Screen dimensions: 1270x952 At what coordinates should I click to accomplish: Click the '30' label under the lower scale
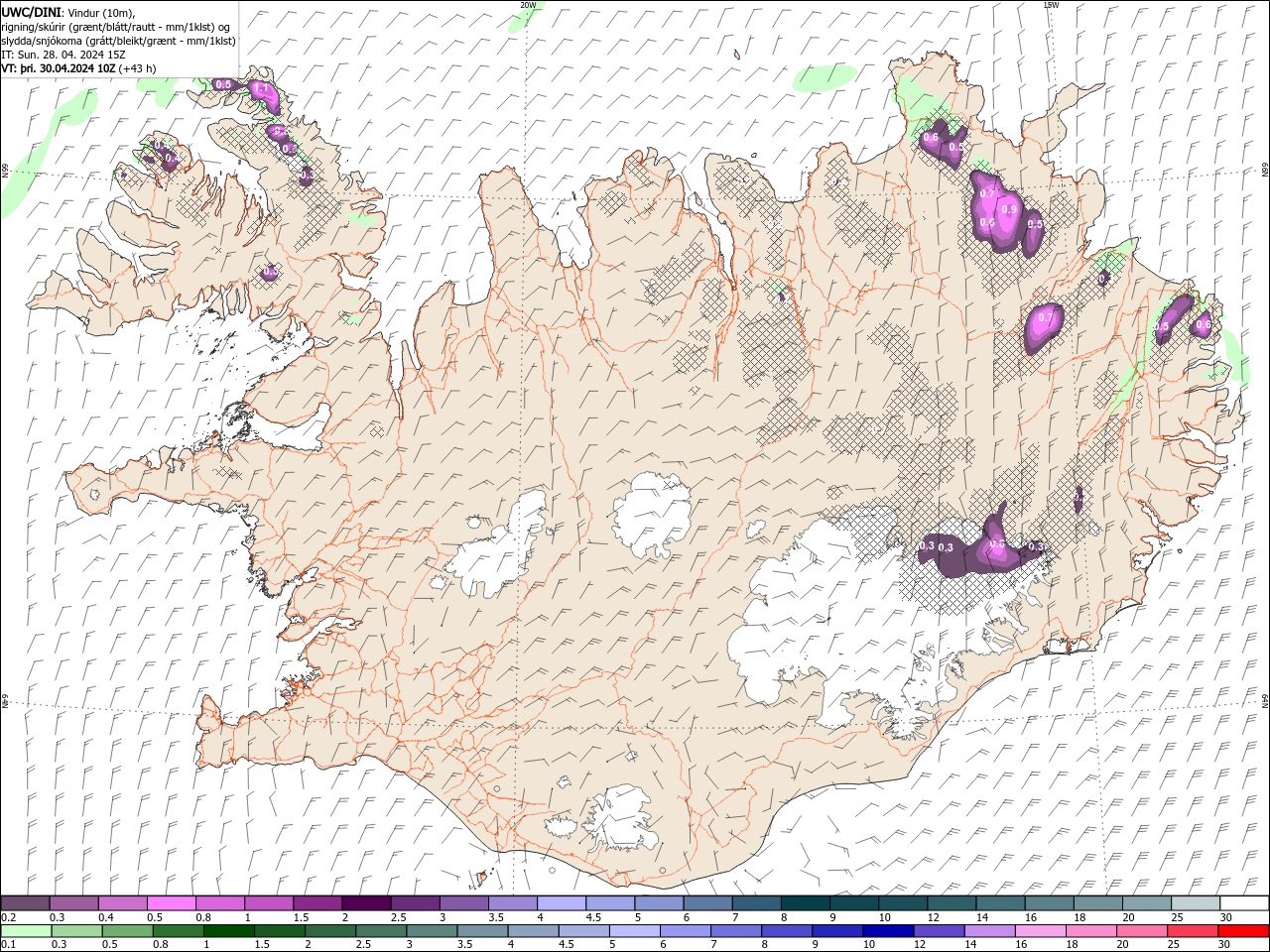click(1225, 945)
